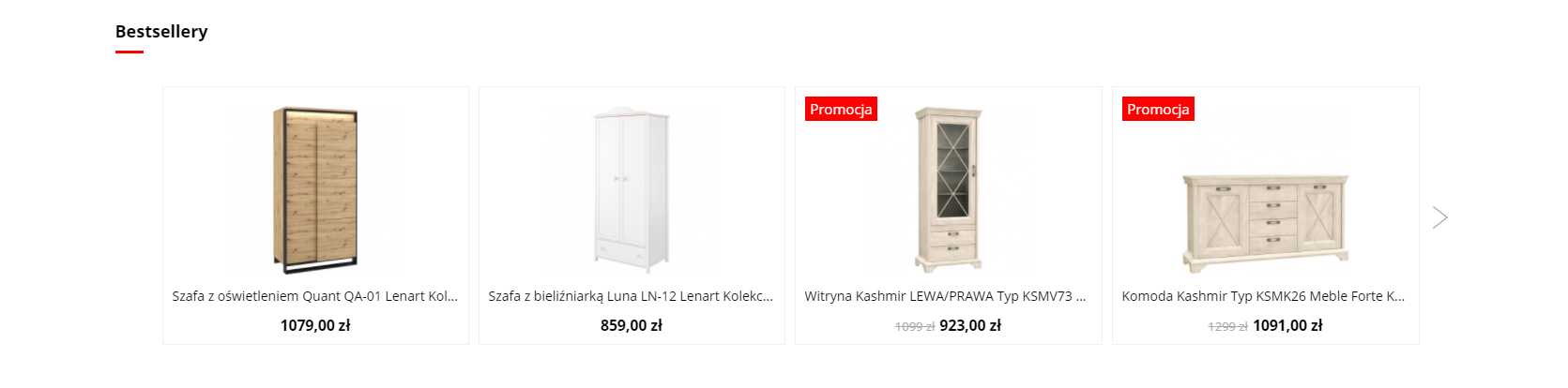This screenshot has width=1568, height=388.
Task: Click the 1079,00 zł price
Action: coord(315,325)
